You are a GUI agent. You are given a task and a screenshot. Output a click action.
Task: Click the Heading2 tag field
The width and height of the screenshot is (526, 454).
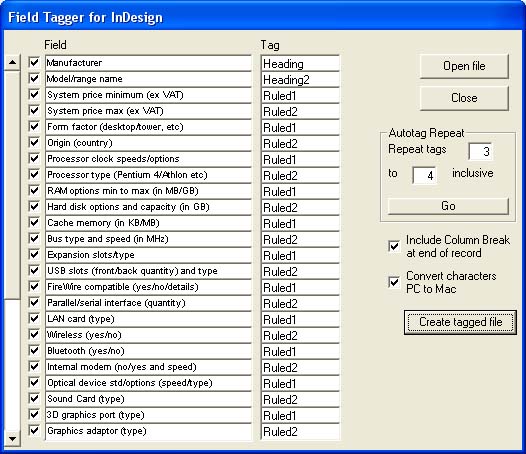[x=300, y=79]
